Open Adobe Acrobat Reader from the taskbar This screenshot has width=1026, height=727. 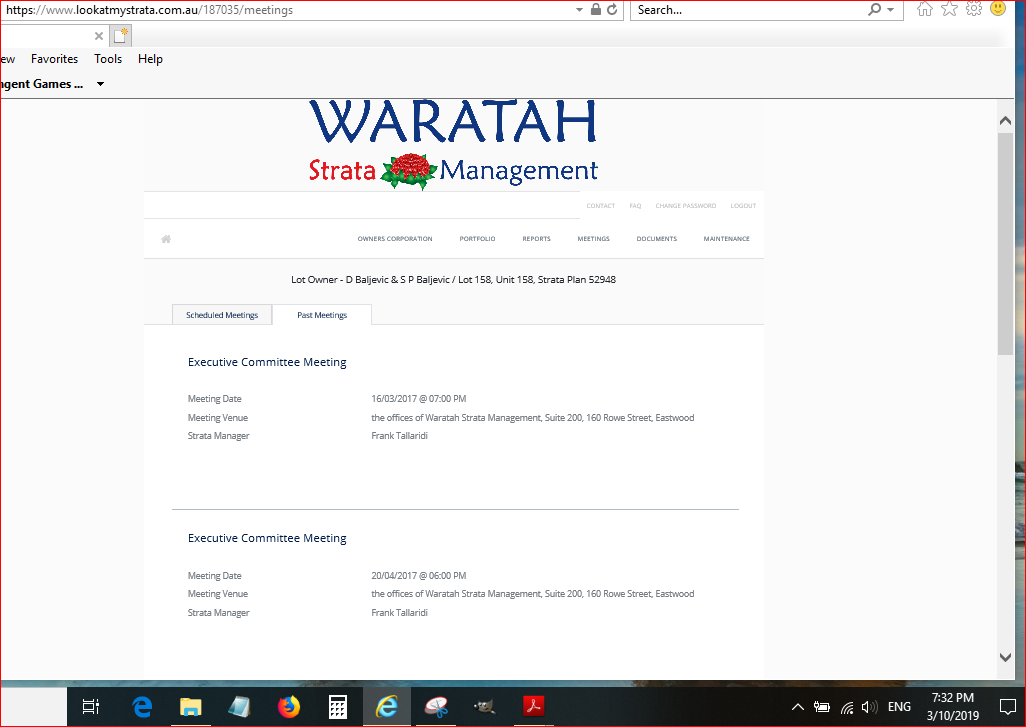click(533, 707)
